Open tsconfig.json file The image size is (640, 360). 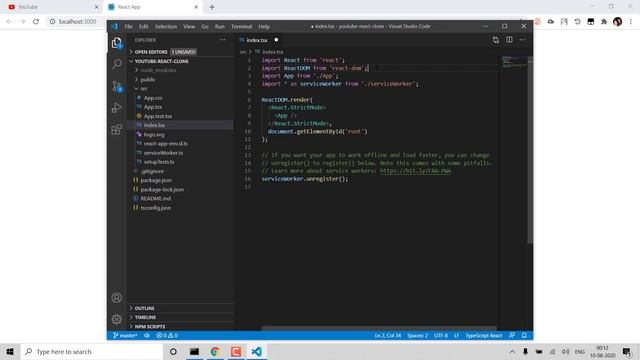pos(156,208)
